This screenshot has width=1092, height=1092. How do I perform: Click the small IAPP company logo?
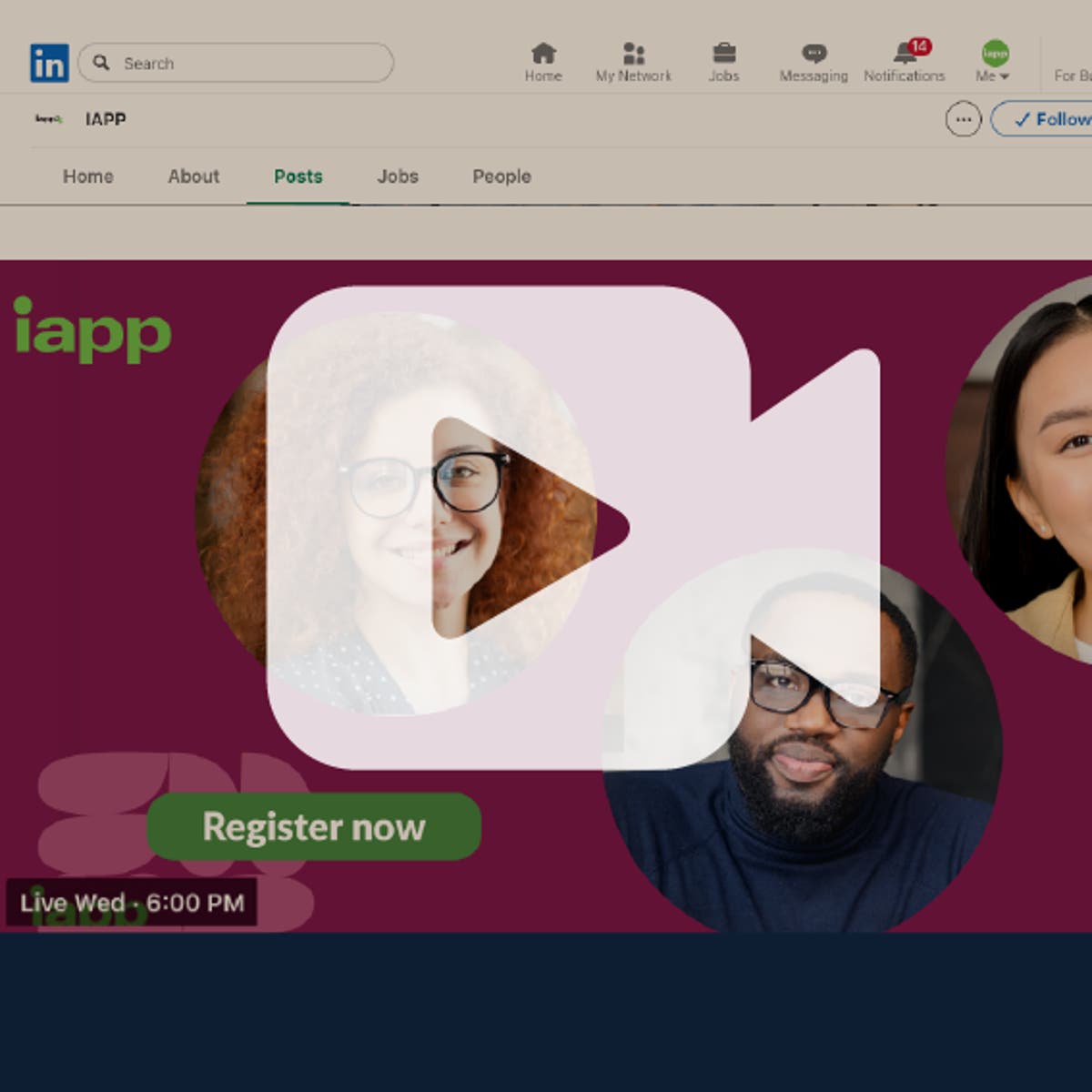tap(48, 118)
